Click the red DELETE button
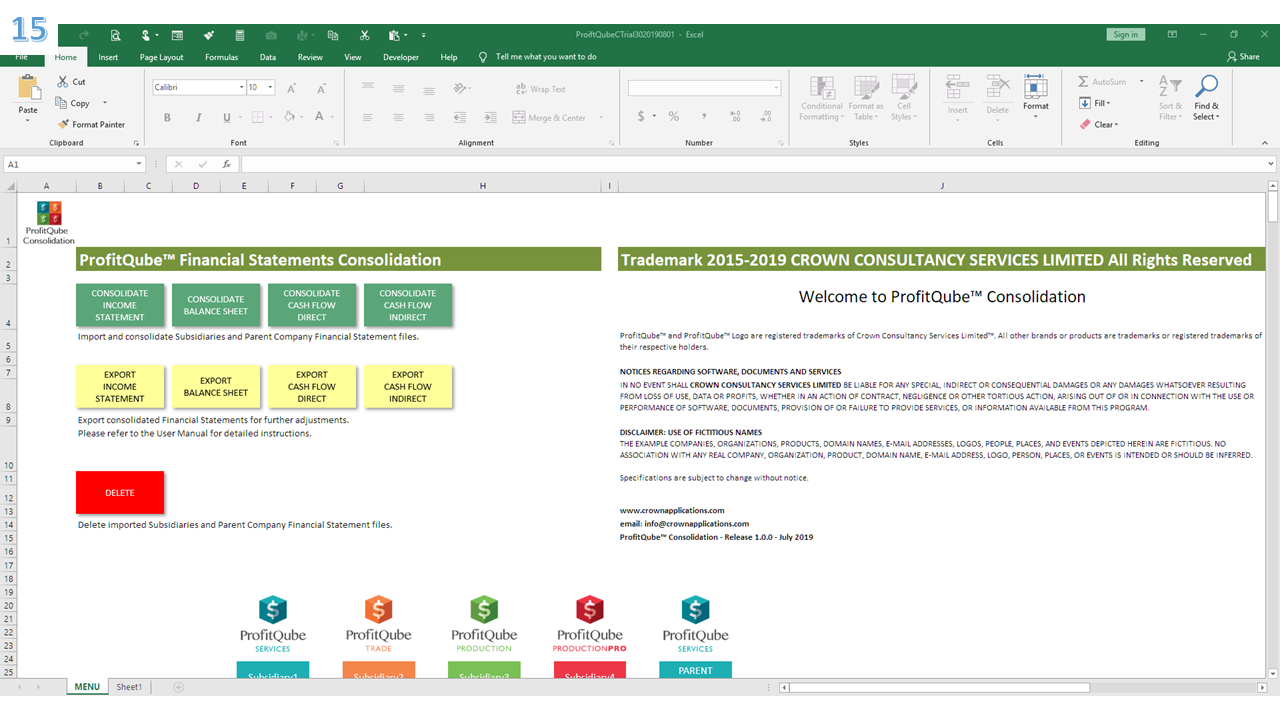1280x720 pixels. tap(120, 492)
